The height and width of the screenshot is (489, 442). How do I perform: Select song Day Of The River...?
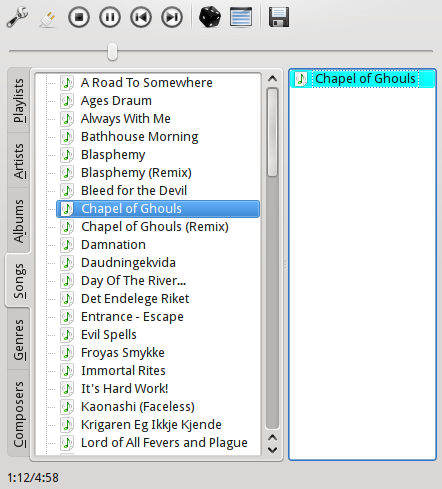pyautogui.click(x=134, y=281)
